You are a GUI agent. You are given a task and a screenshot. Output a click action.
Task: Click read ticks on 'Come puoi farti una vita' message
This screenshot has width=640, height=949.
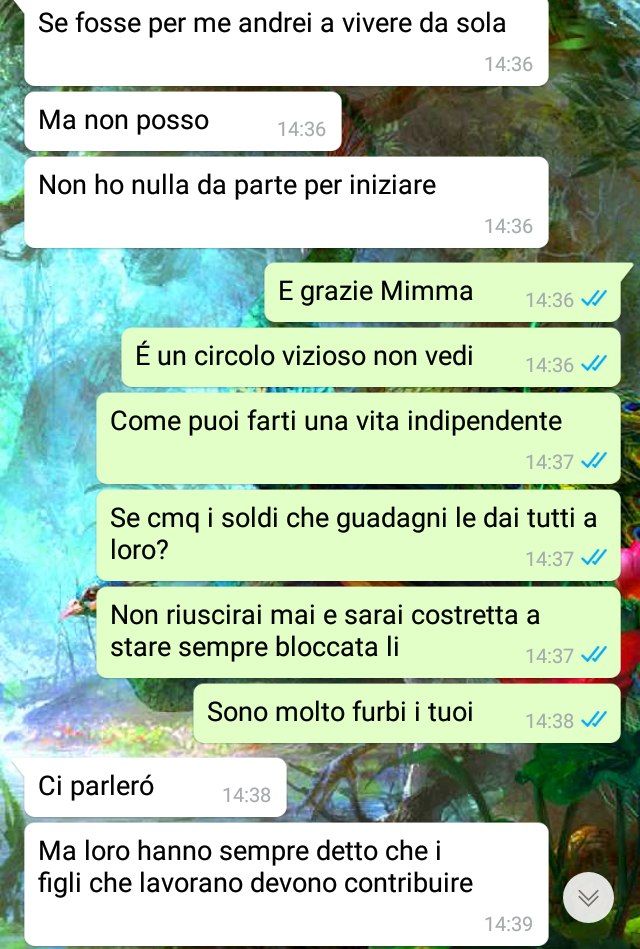[x=593, y=461]
